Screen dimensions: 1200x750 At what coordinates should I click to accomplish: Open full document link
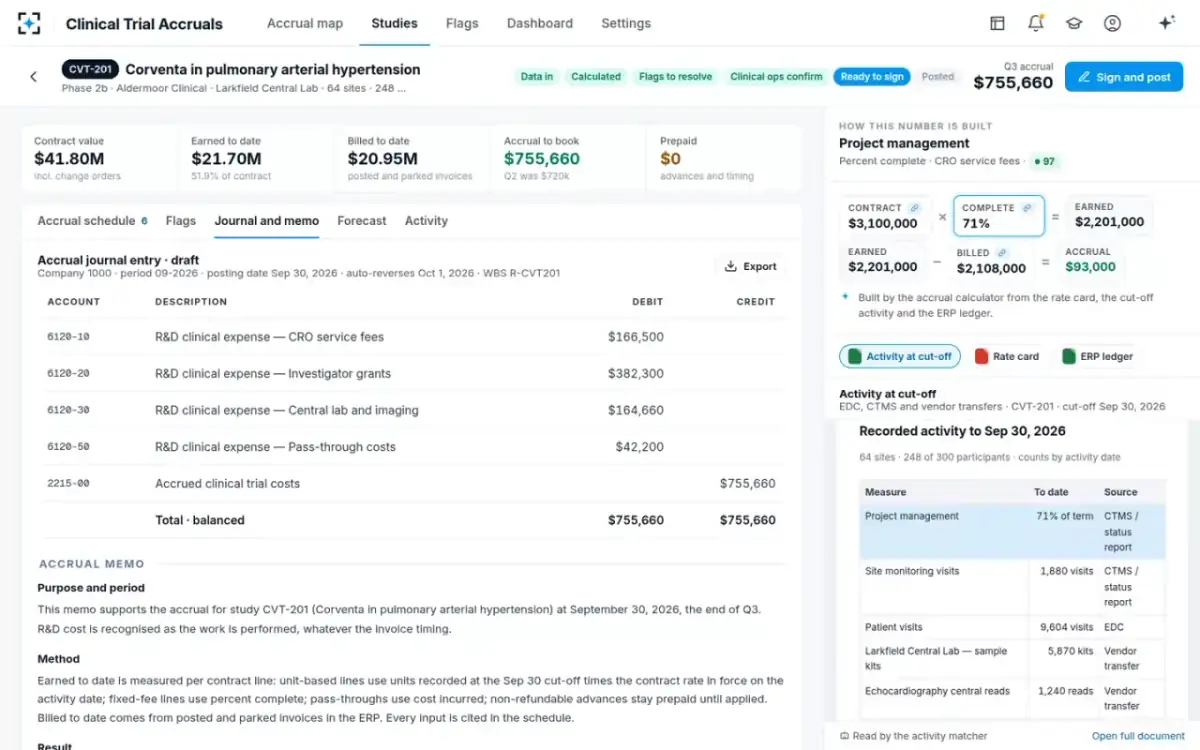[1138, 736]
